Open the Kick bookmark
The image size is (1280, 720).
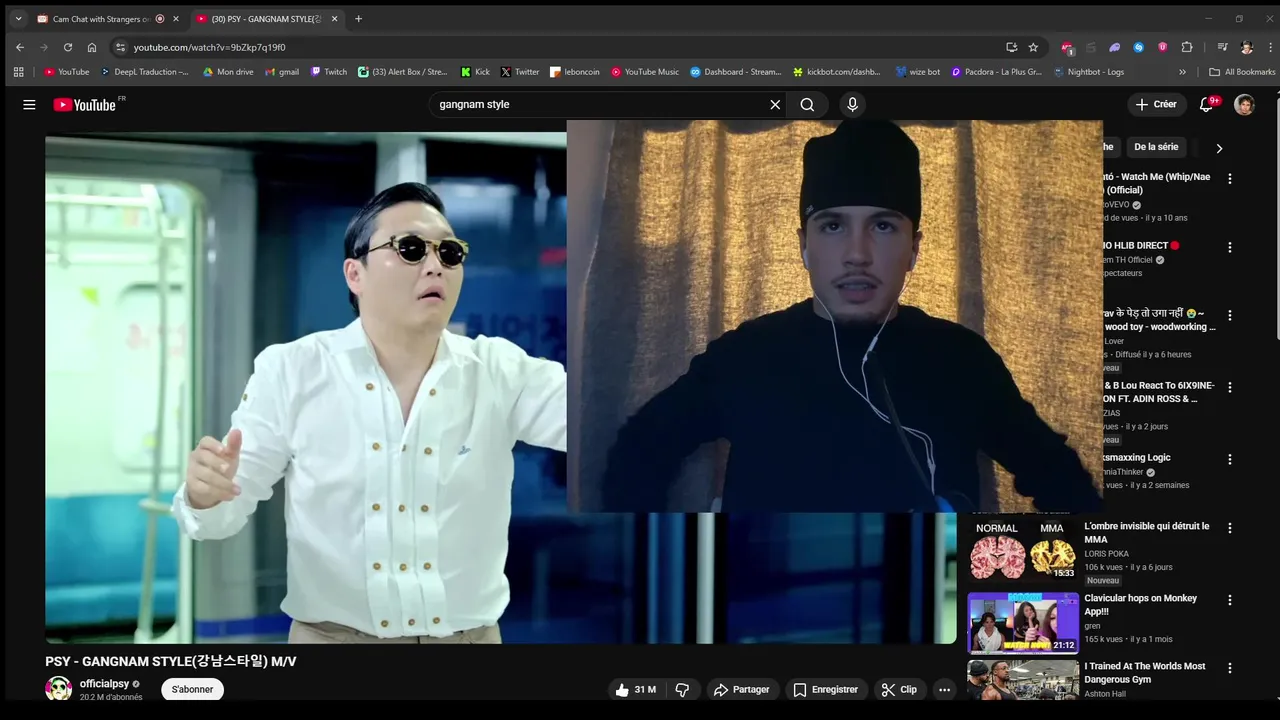pos(475,72)
